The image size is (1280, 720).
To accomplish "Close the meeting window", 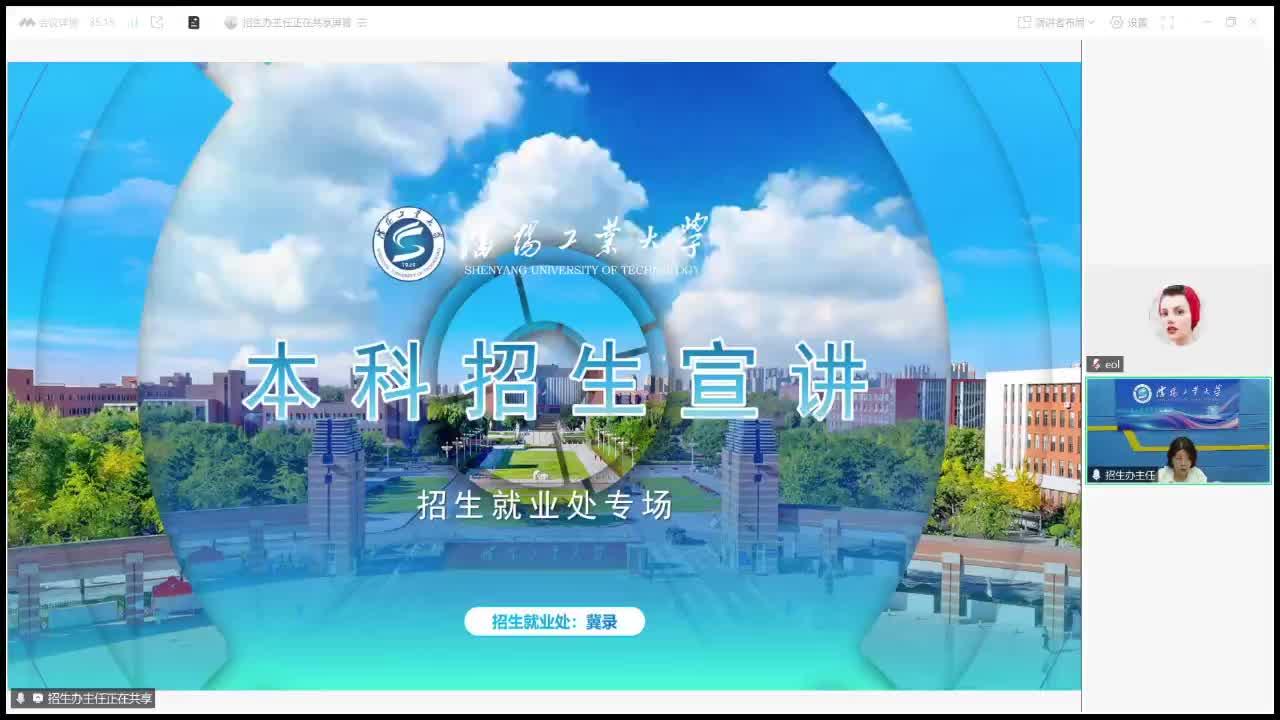I will (x=1253, y=22).
